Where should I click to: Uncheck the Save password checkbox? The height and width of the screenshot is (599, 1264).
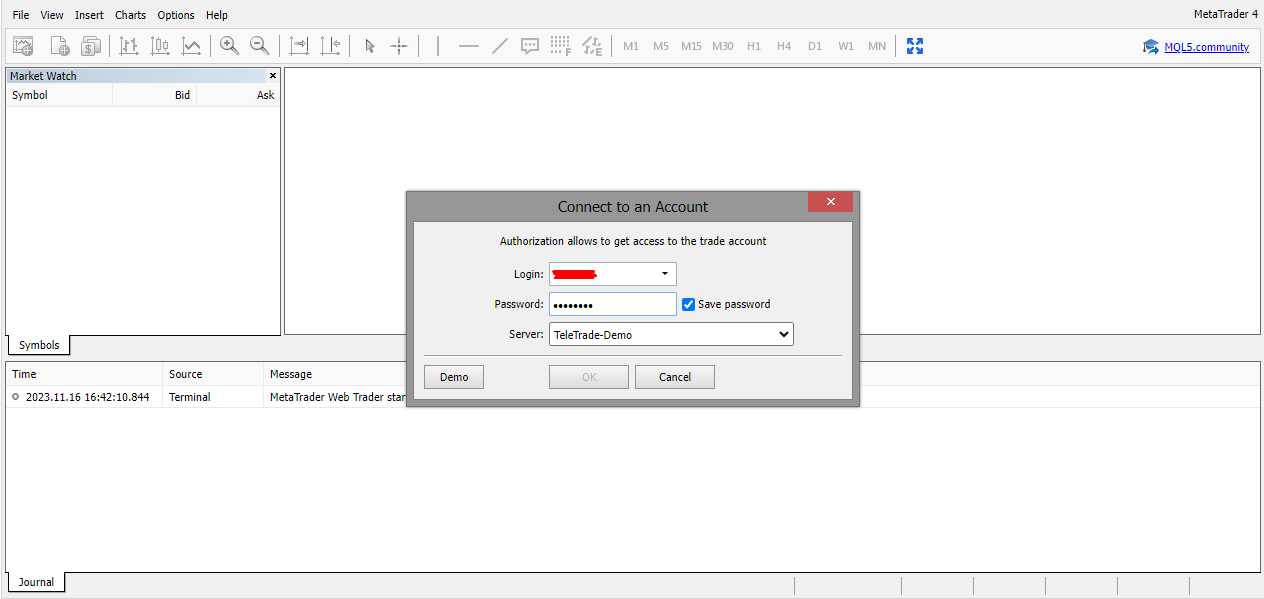pyautogui.click(x=688, y=304)
